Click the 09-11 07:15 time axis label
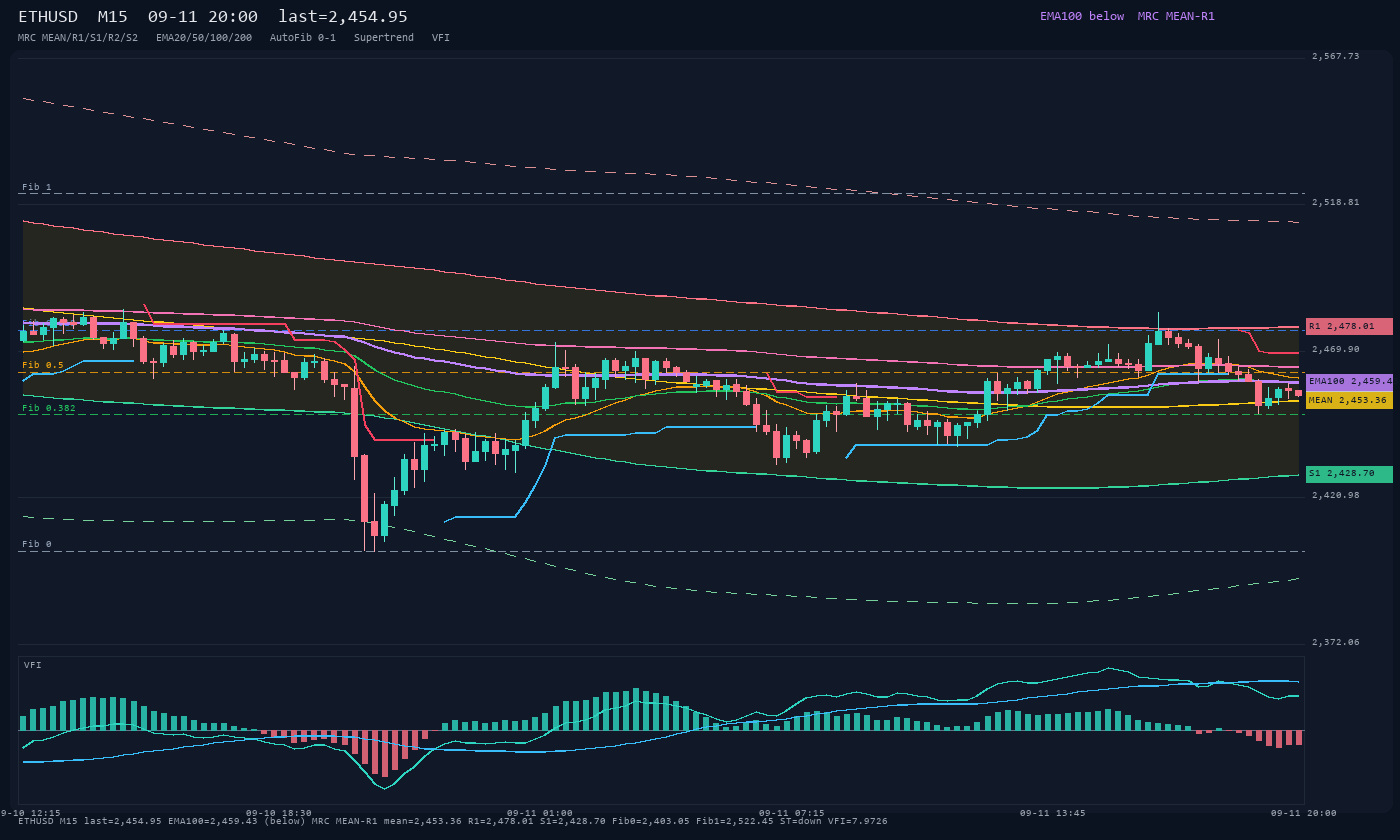1400x840 pixels. click(x=792, y=813)
